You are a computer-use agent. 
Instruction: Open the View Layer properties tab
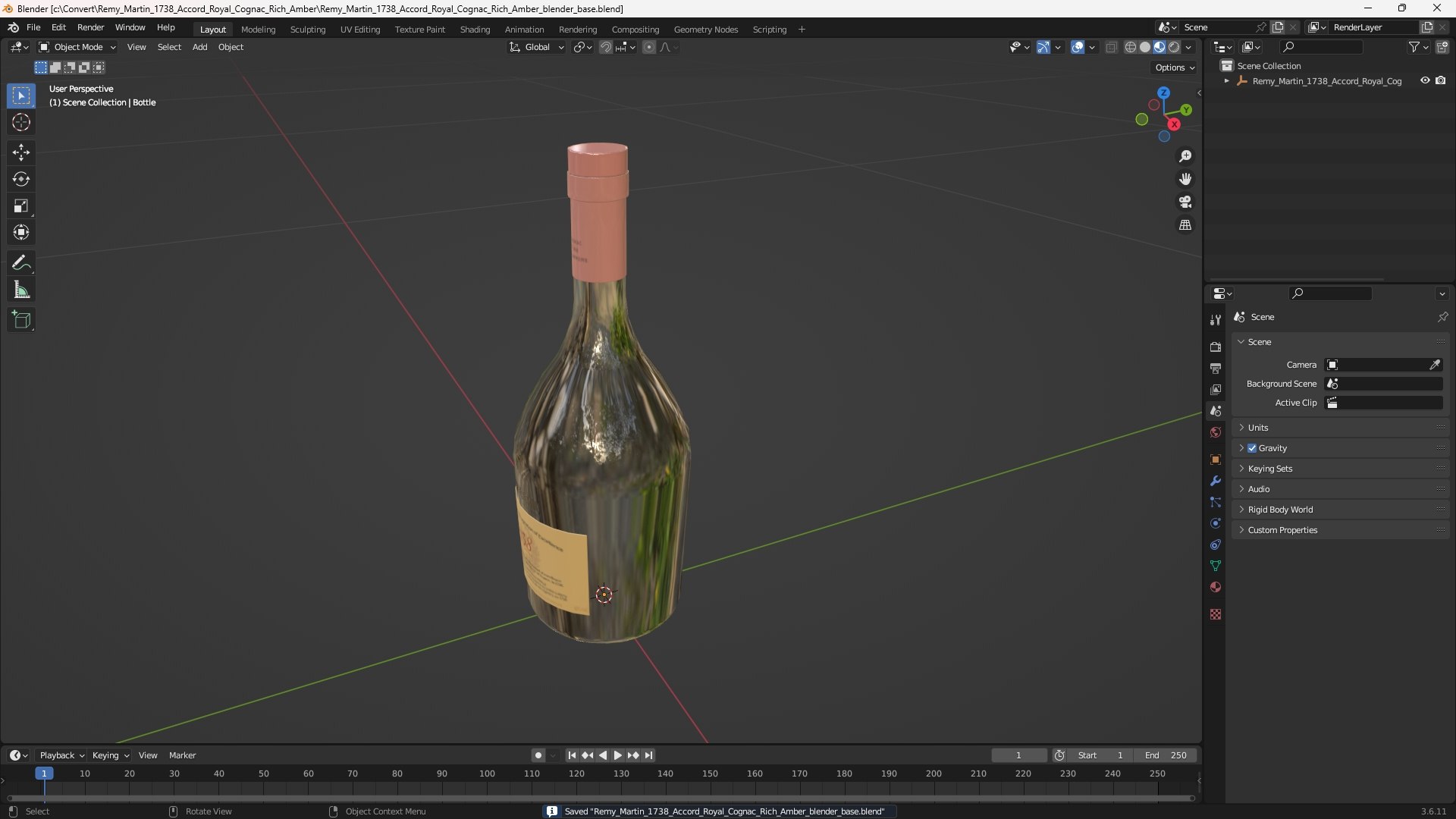1216,389
